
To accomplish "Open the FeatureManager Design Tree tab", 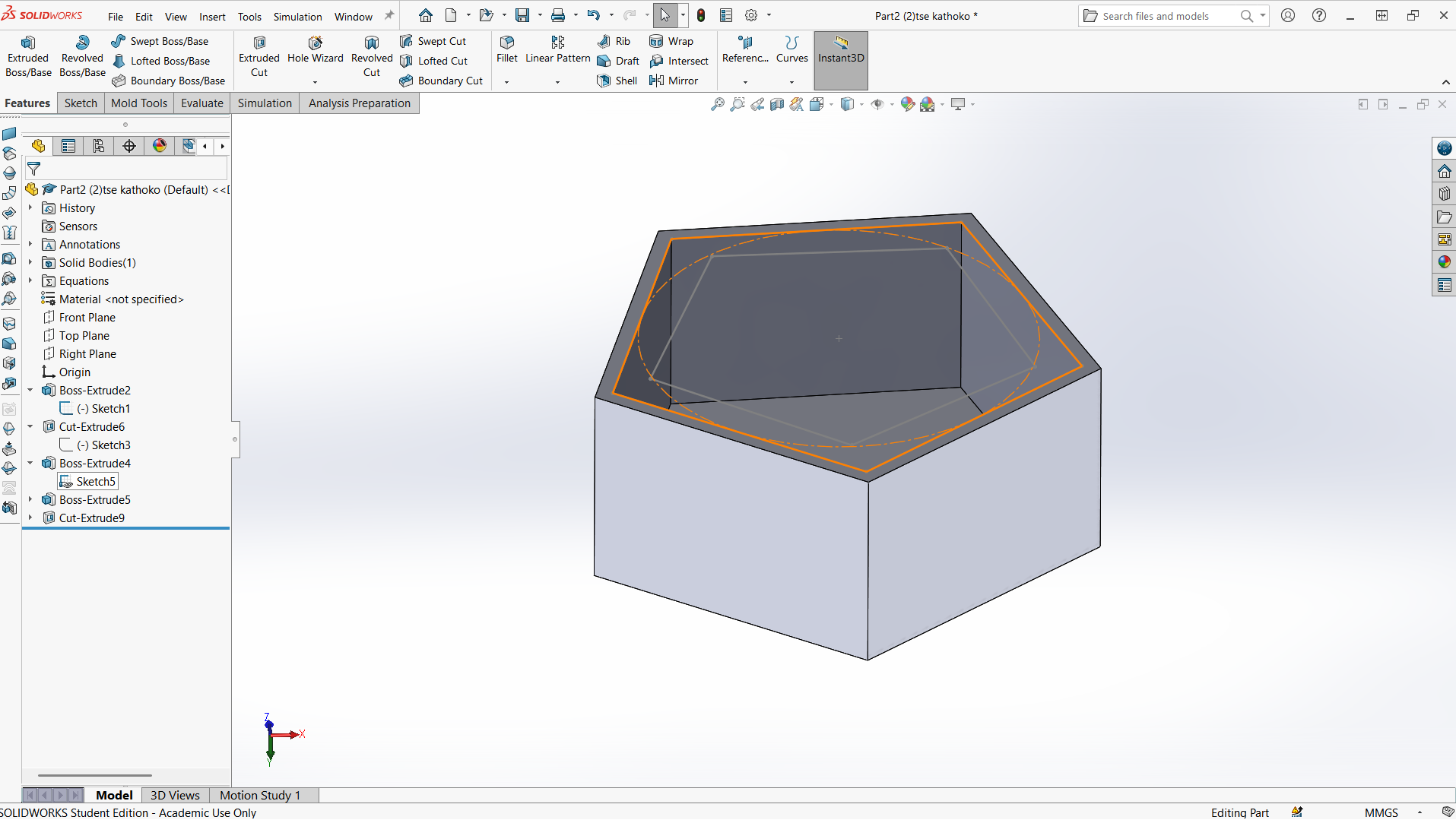I will point(39,146).
